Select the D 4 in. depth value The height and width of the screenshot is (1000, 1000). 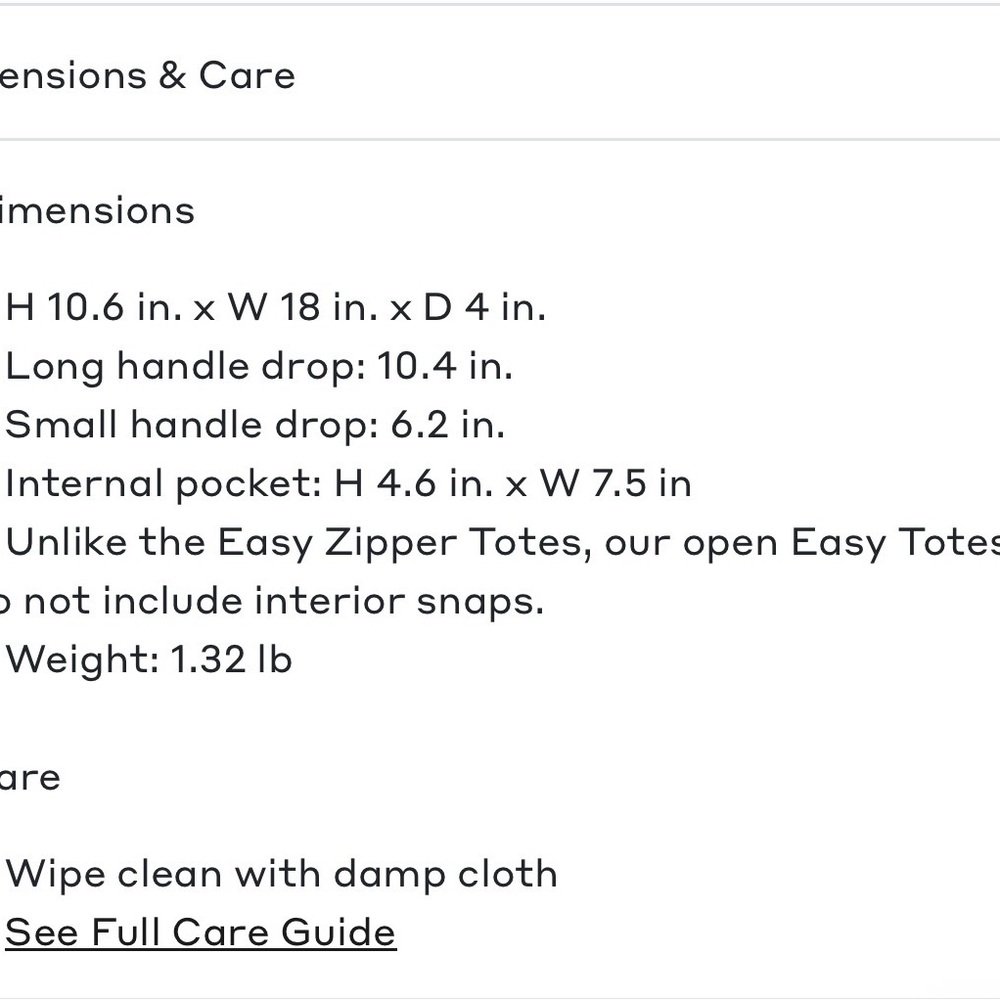click(x=485, y=307)
